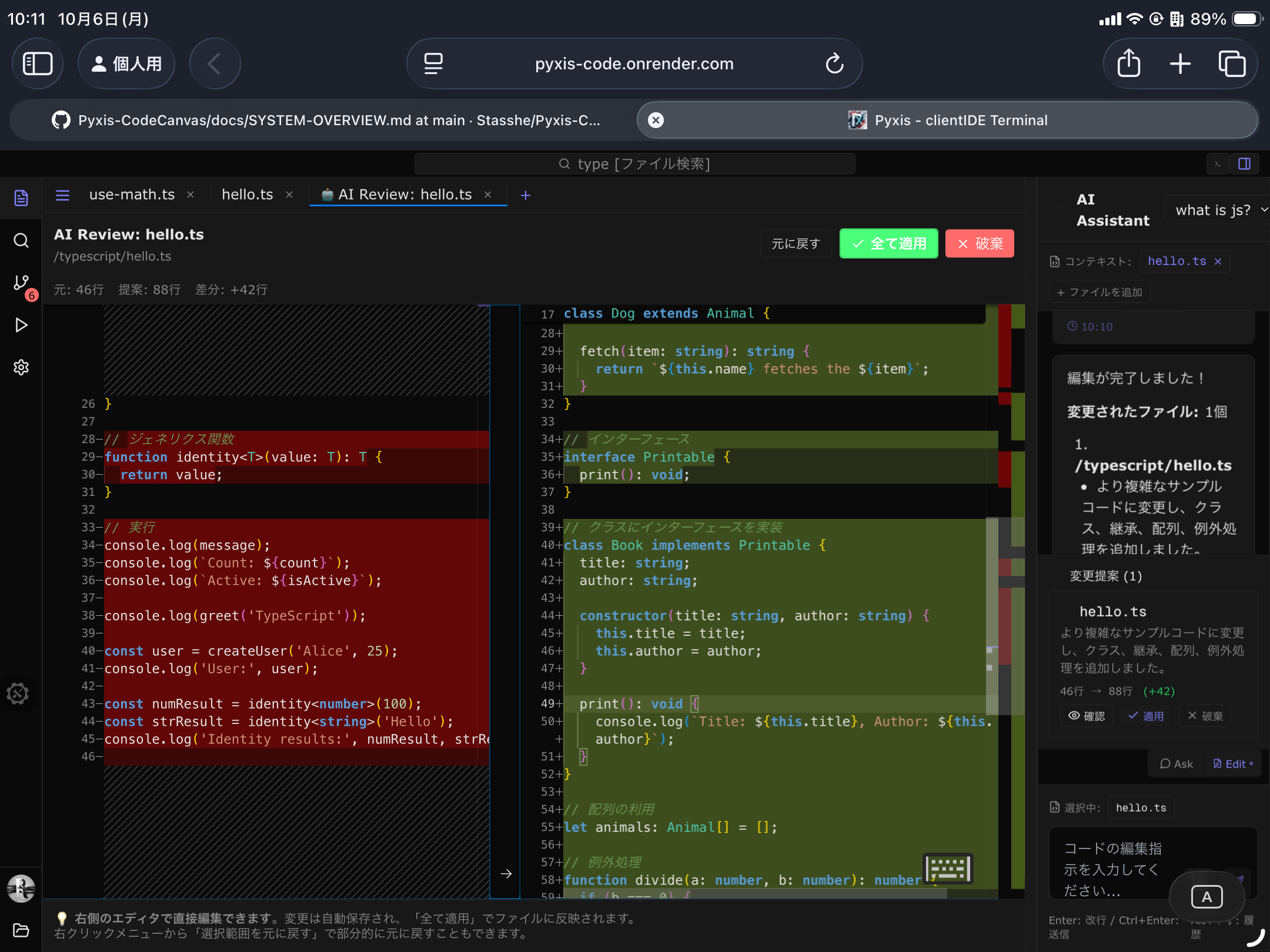Screen dimensions: 1270x952
Task: Tap the floating A keyboard toggle
Action: click(1207, 896)
